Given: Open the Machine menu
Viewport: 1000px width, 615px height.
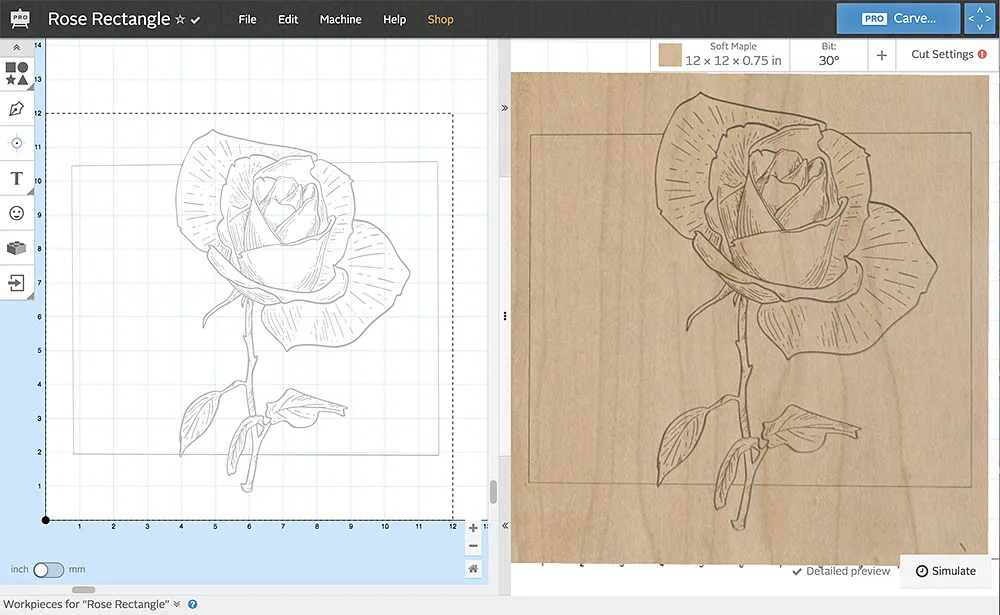Looking at the screenshot, I should pos(340,20).
